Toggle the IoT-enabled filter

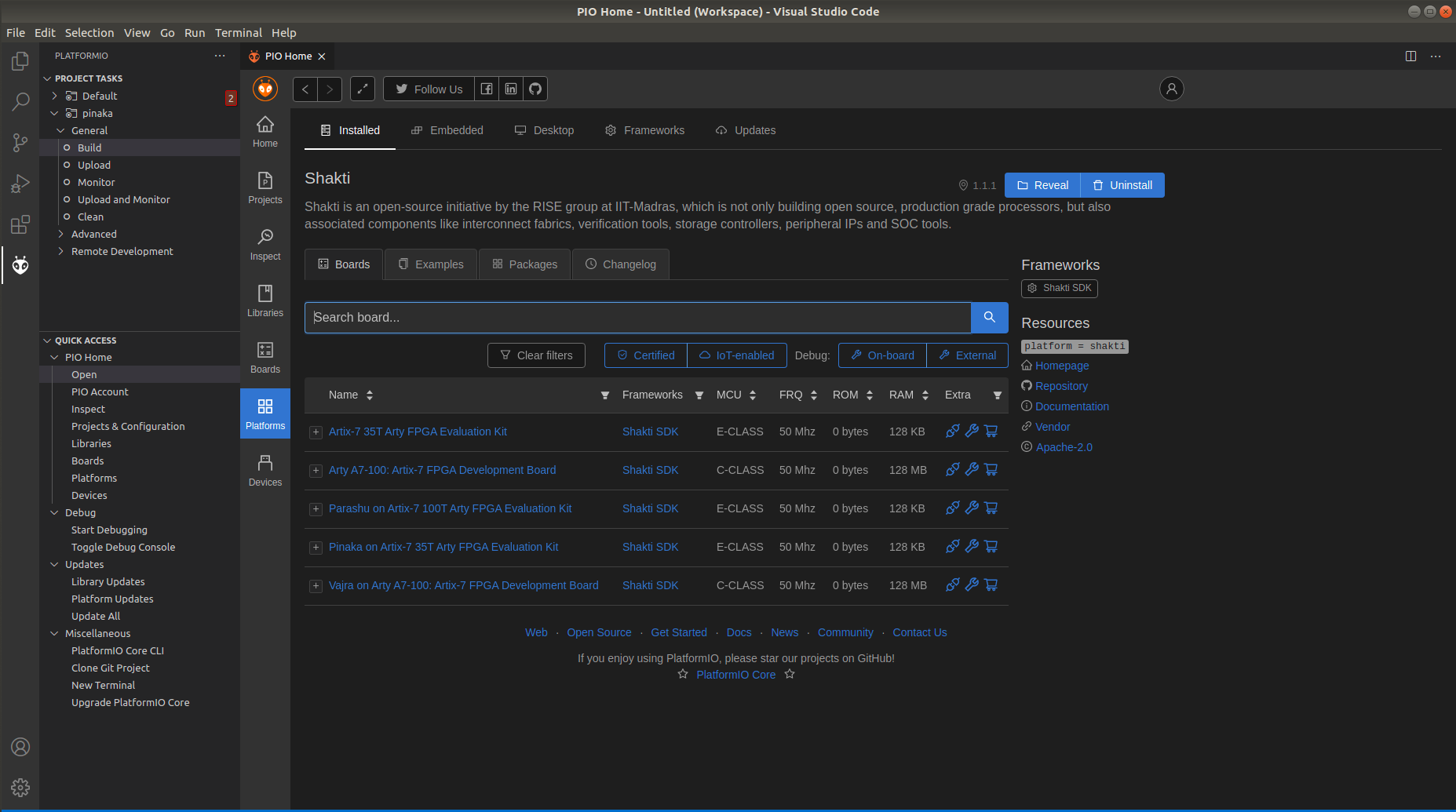736,355
